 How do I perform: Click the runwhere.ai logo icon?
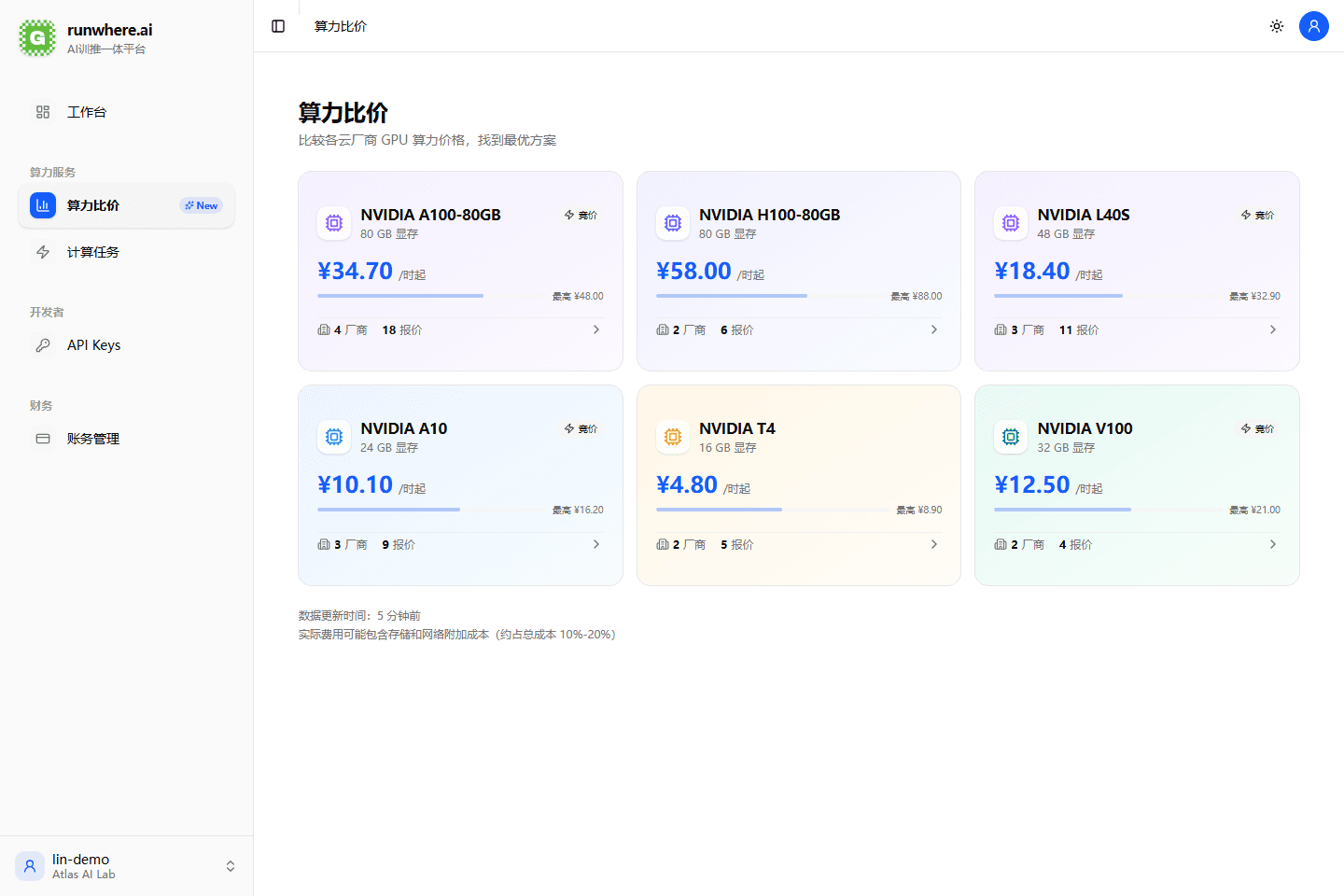(37, 38)
